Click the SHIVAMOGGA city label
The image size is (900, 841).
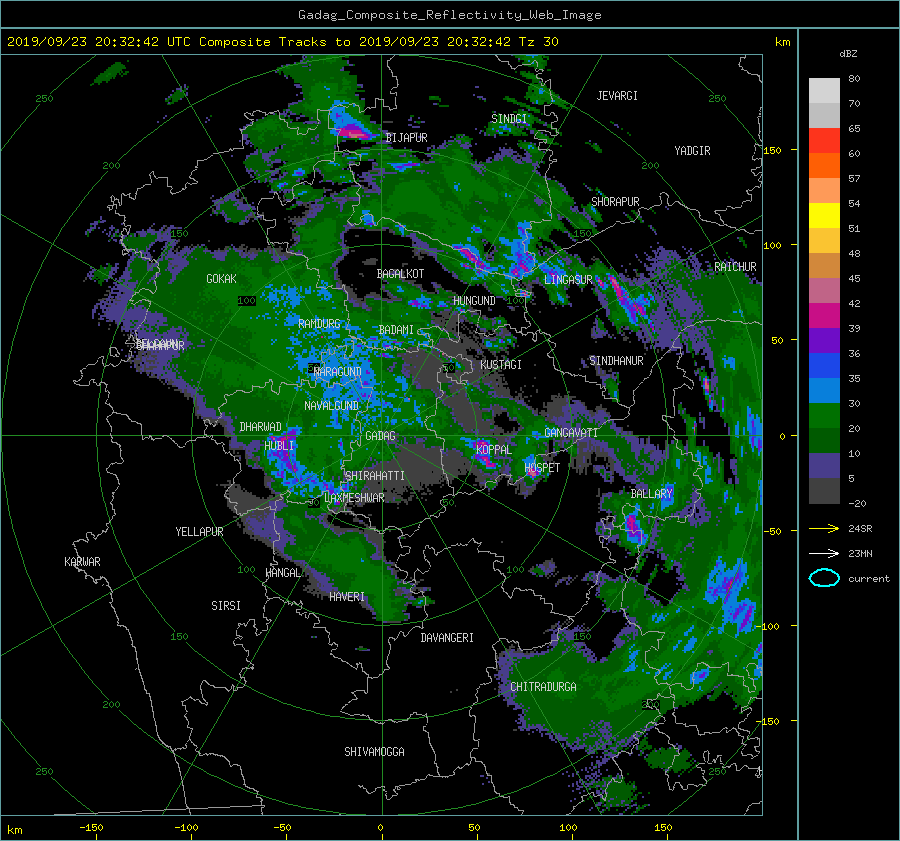374,752
